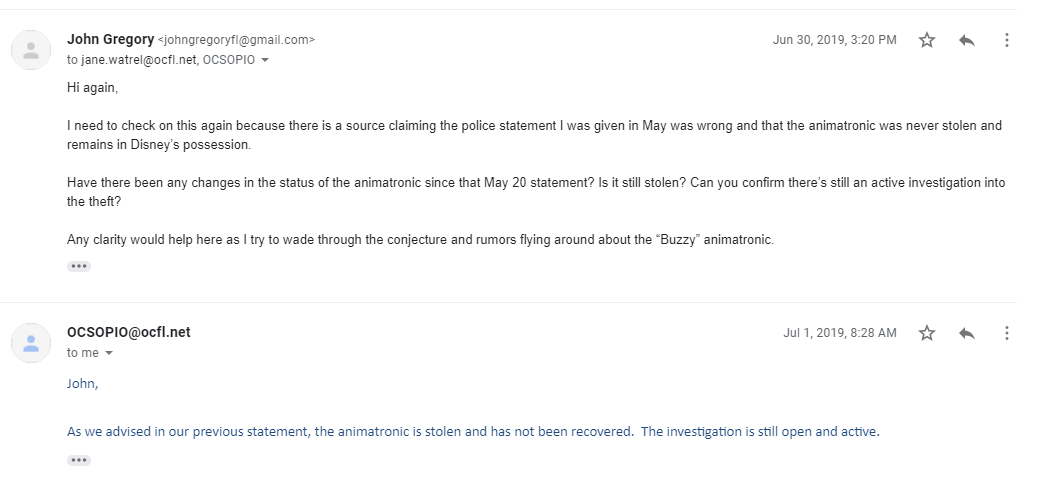
Task: Click the sender name John Gregory
Action: 110,40
